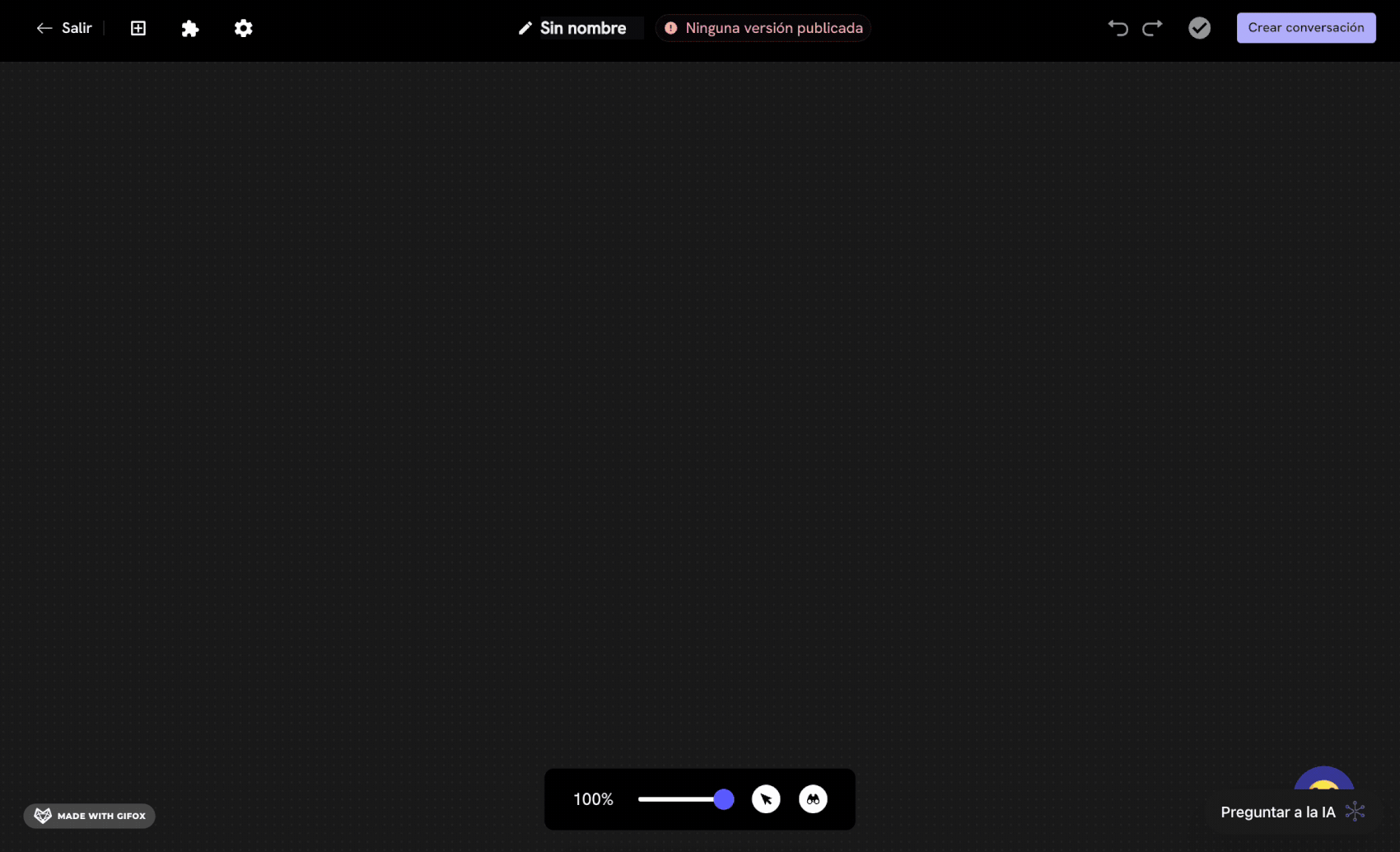Open the integrations puzzle piece icon

[x=190, y=27]
